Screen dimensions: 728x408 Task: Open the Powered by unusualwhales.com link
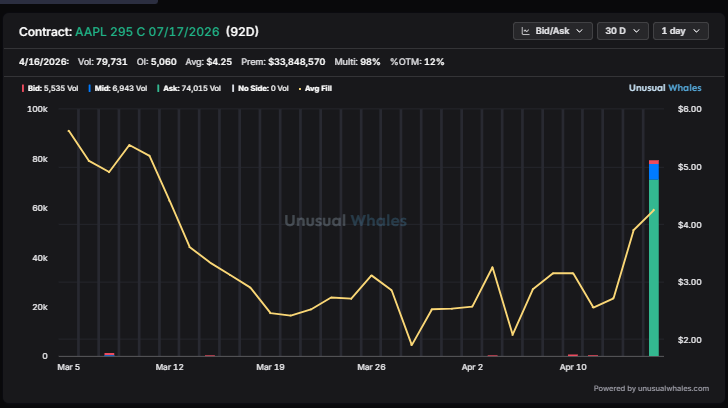coord(651,389)
